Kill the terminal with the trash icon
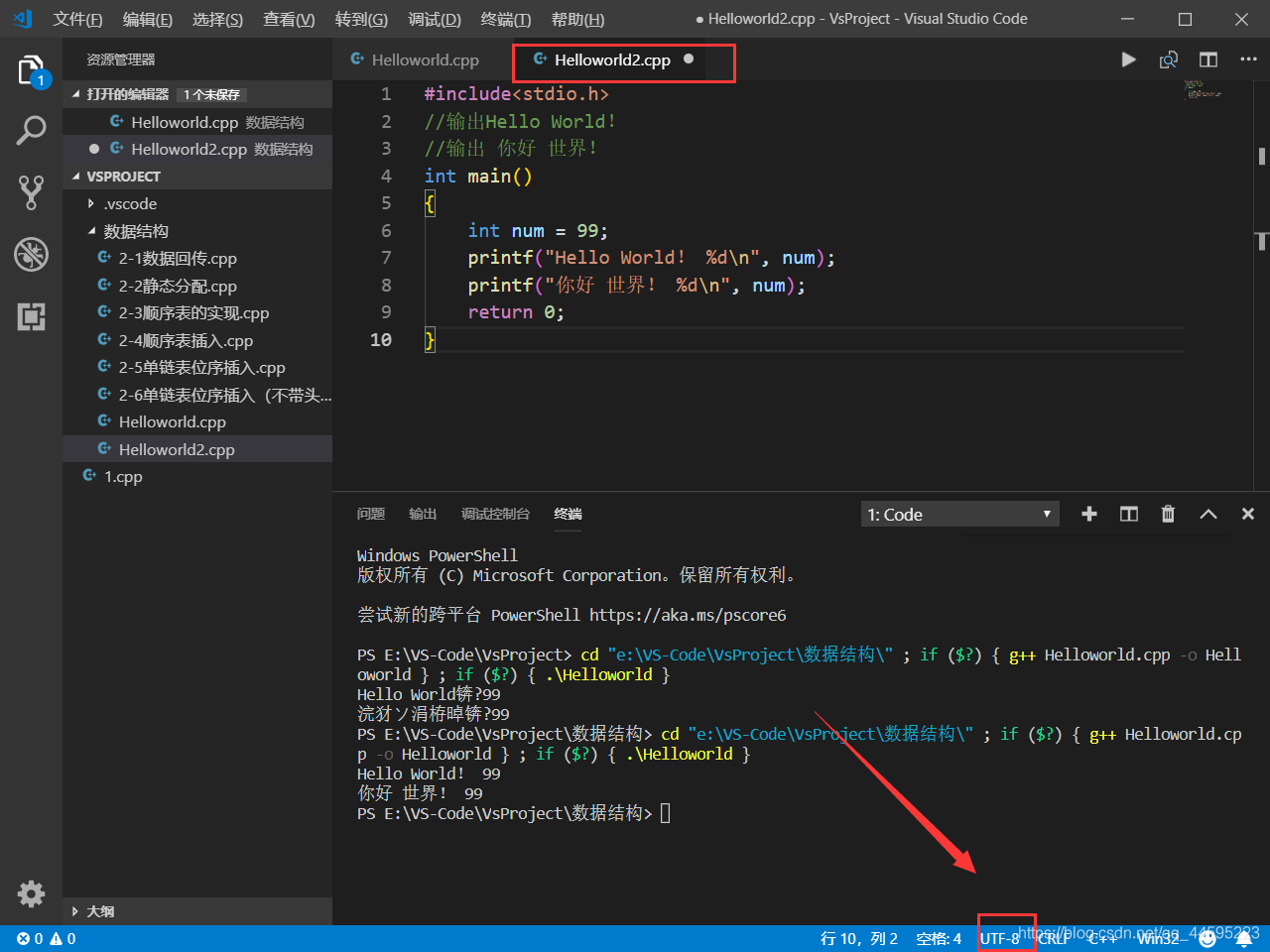Image resolution: width=1270 pixels, height=952 pixels. 1168,514
